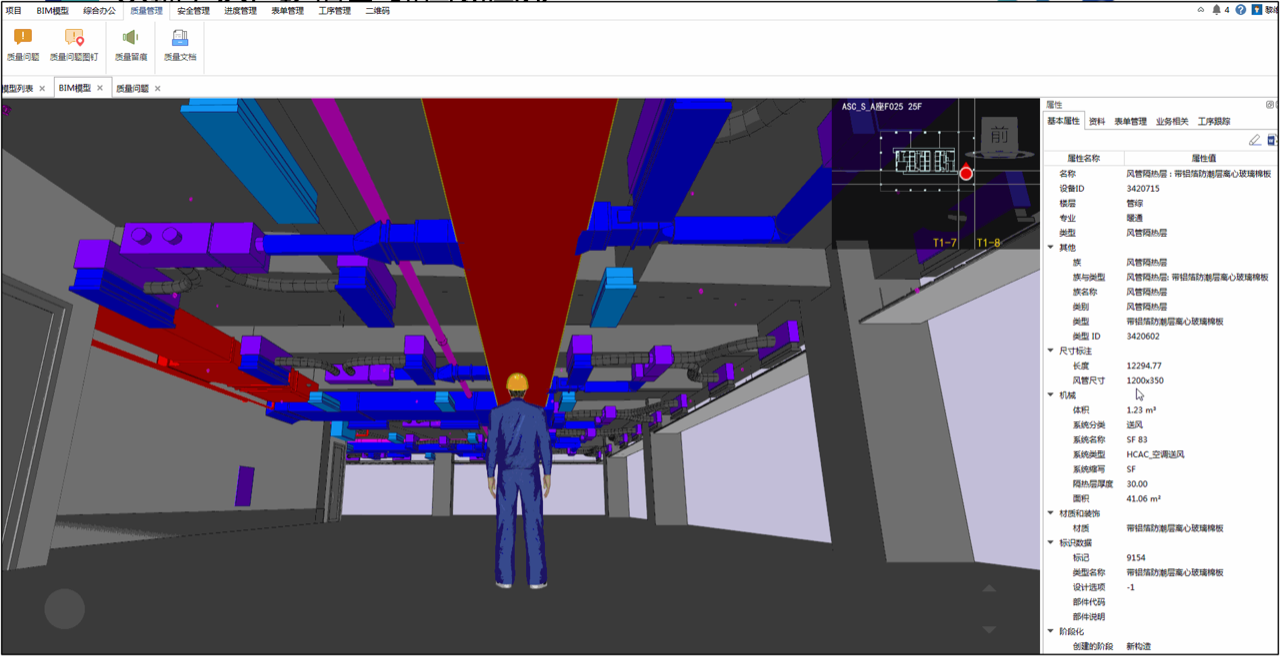Click the 风管尺寸 value 1200x350

[1145, 381]
